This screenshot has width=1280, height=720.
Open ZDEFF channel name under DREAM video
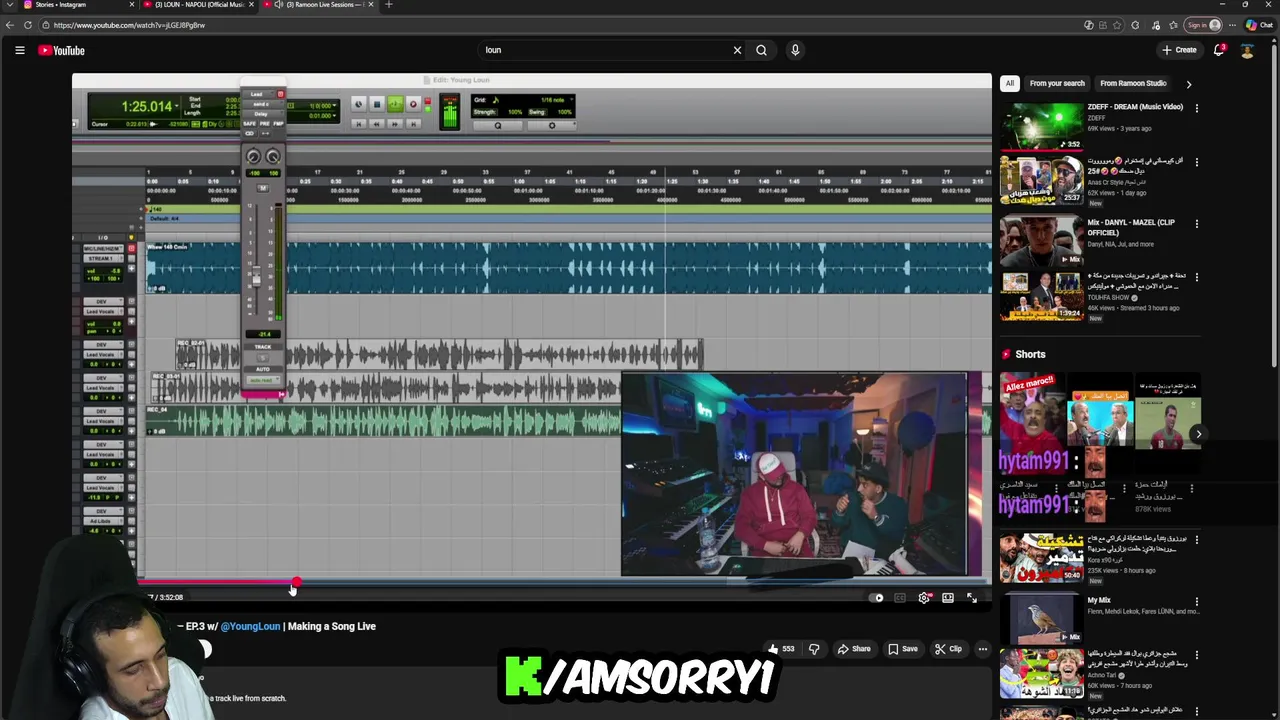(x=1096, y=118)
